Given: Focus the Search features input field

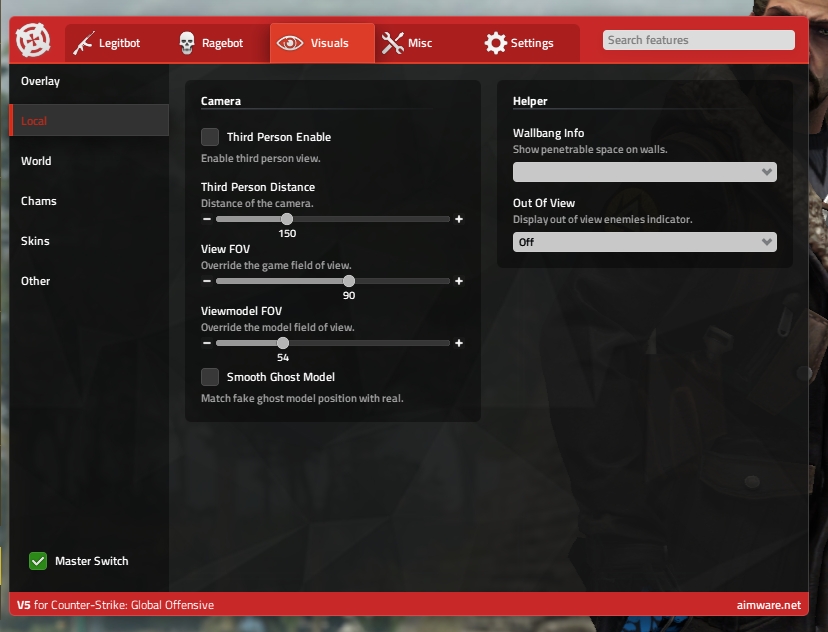Looking at the screenshot, I should 698,40.
